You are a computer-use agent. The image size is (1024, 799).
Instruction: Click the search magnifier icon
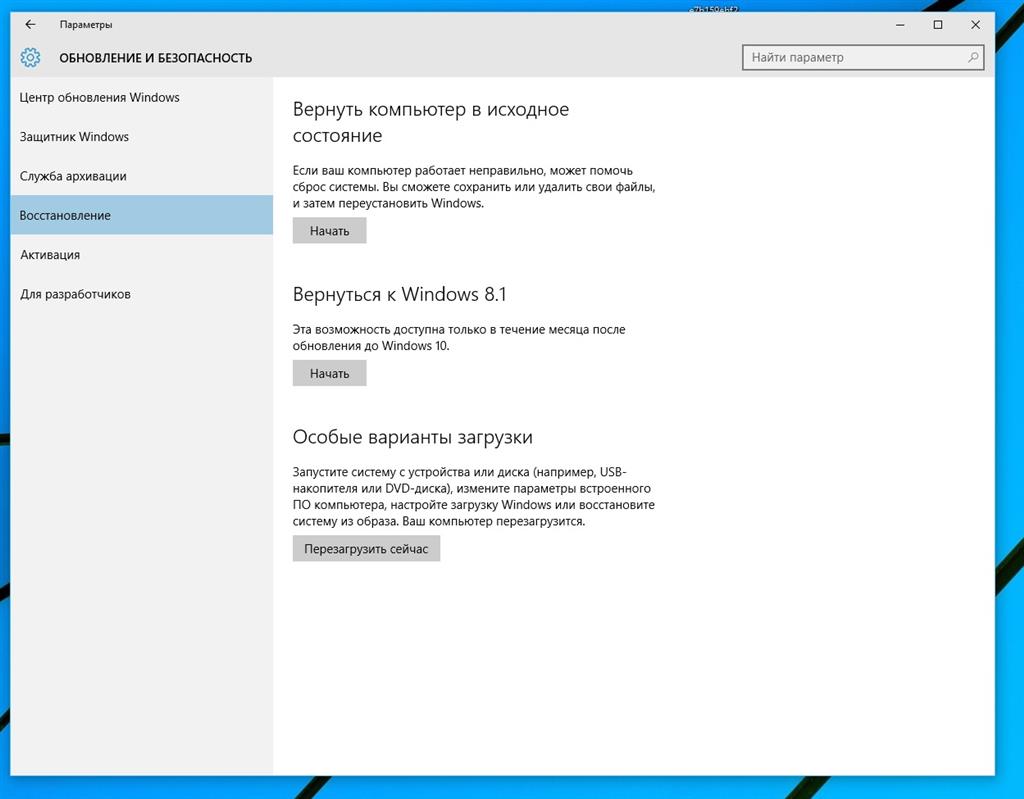tap(972, 57)
